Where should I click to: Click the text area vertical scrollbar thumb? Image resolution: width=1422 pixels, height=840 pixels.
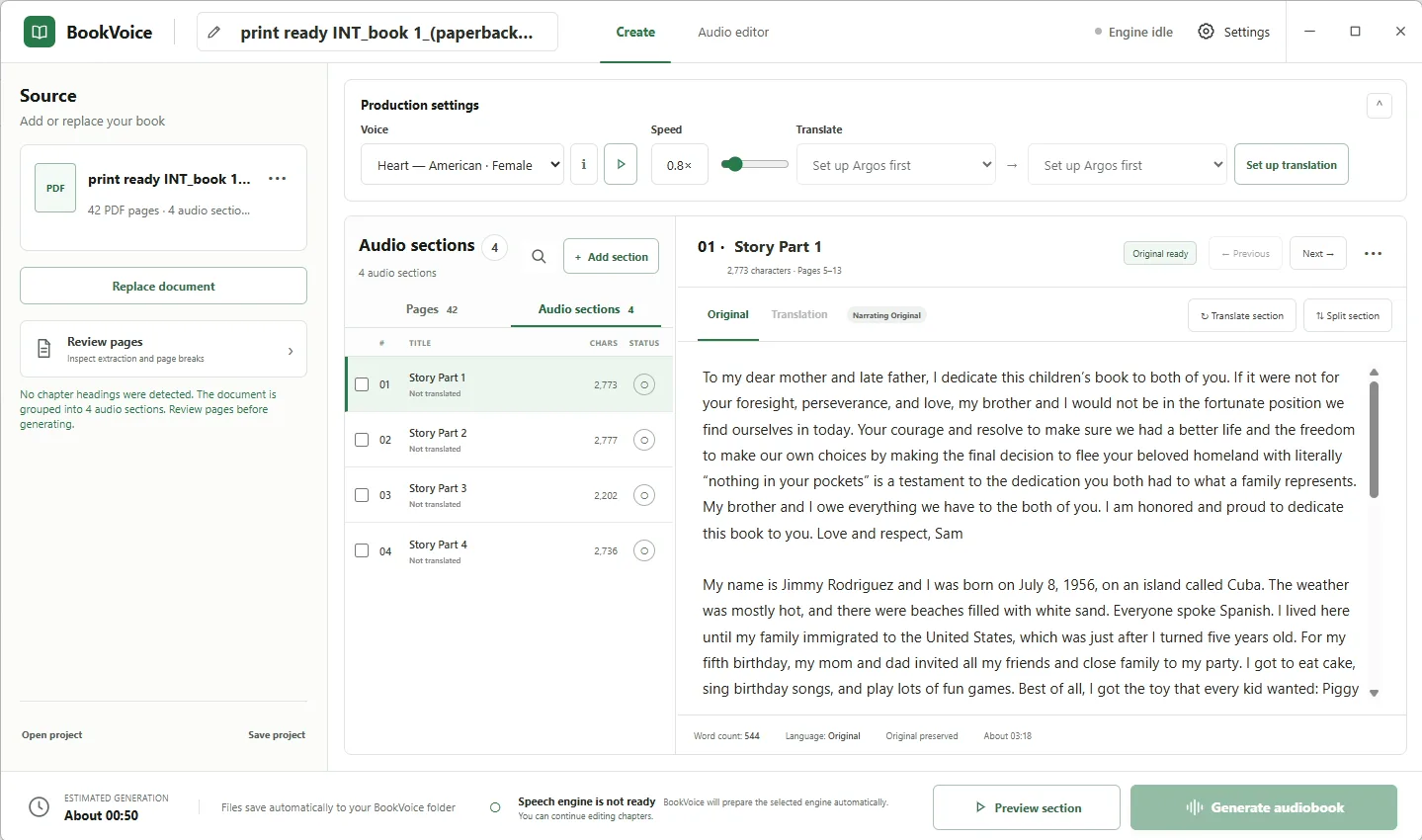[x=1374, y=440]
